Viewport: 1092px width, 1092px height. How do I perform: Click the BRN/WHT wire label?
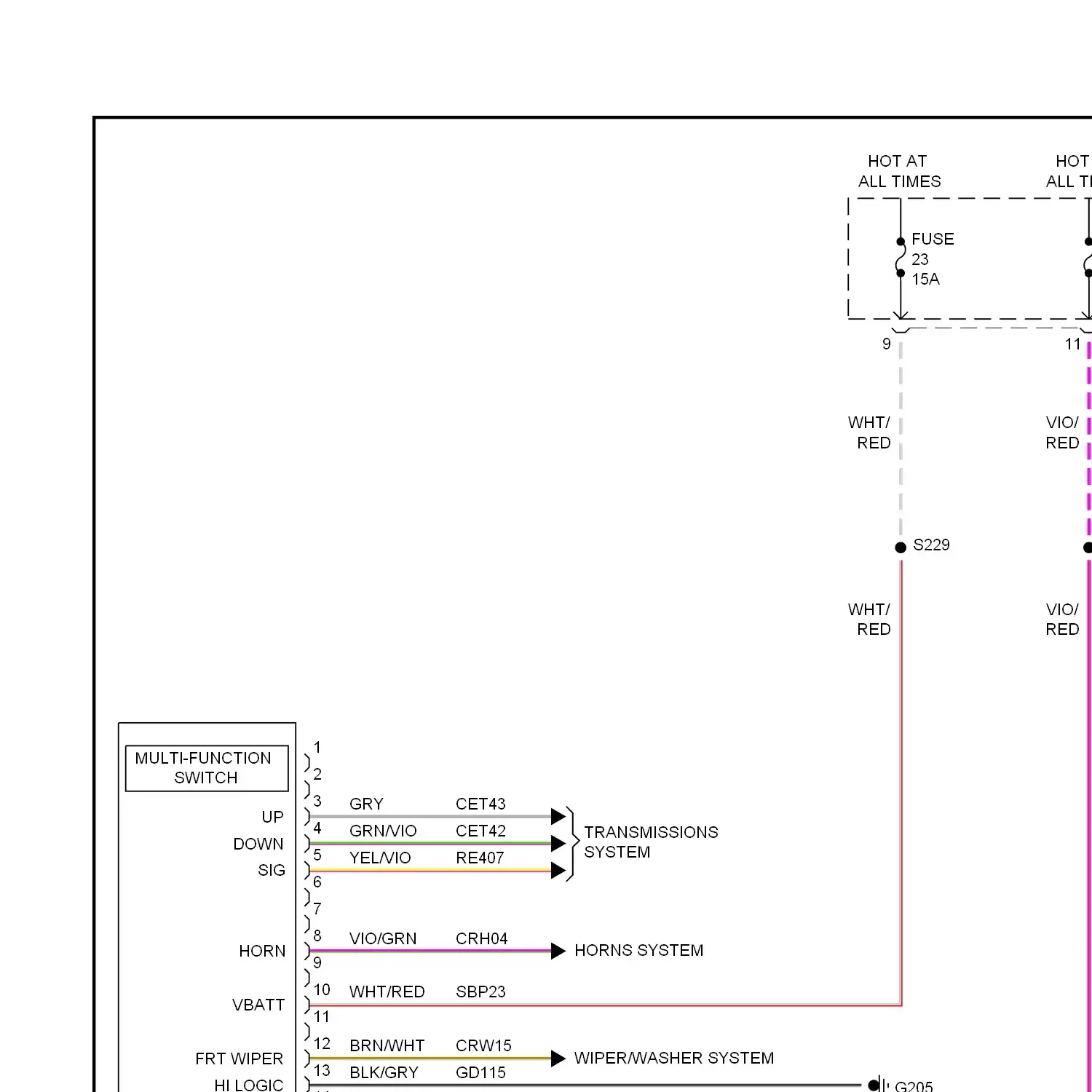pyautogui.click(x=387, y=1045)
